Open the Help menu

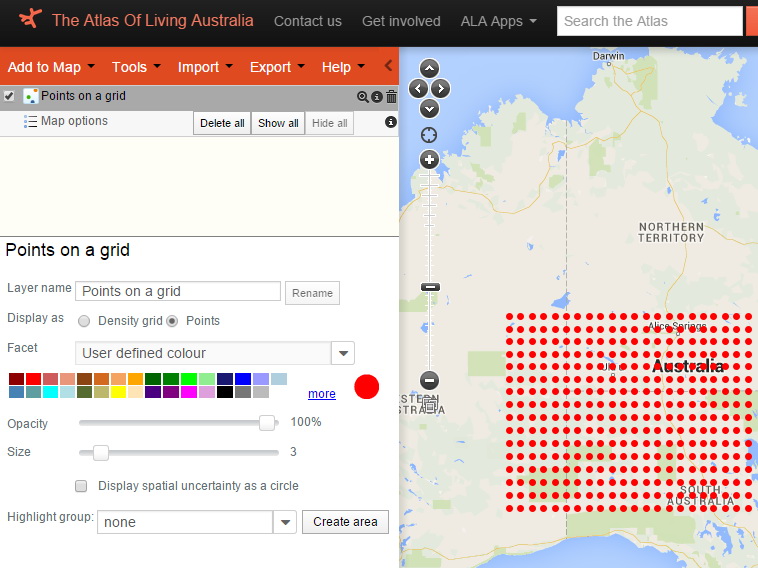tap(343, 67)
